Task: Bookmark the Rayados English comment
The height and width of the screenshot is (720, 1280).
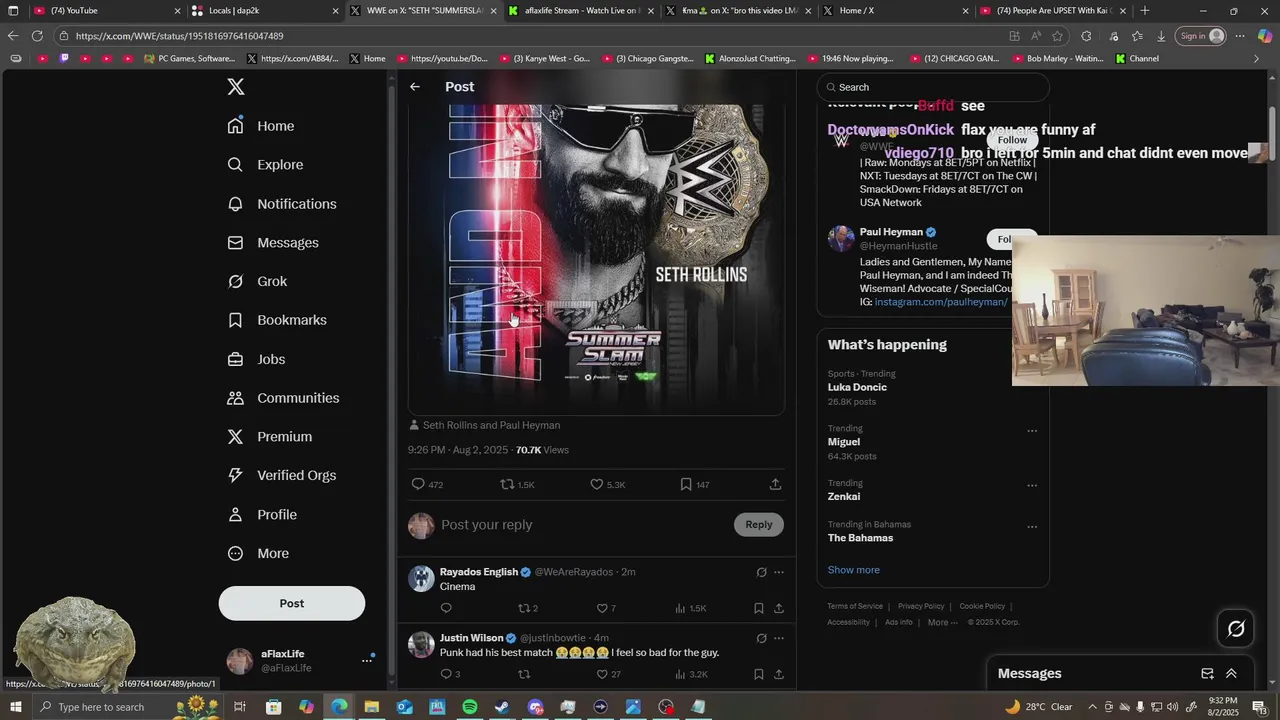Action: coord(759,608)
